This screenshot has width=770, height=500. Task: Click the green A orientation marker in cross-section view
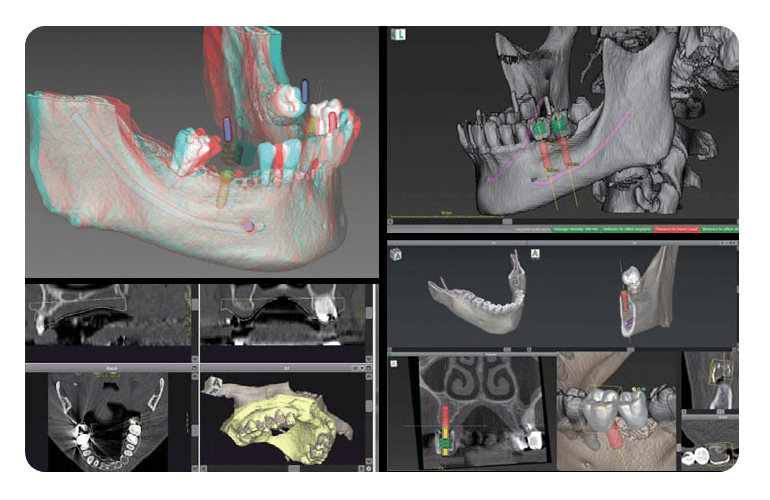click(535, 254)
